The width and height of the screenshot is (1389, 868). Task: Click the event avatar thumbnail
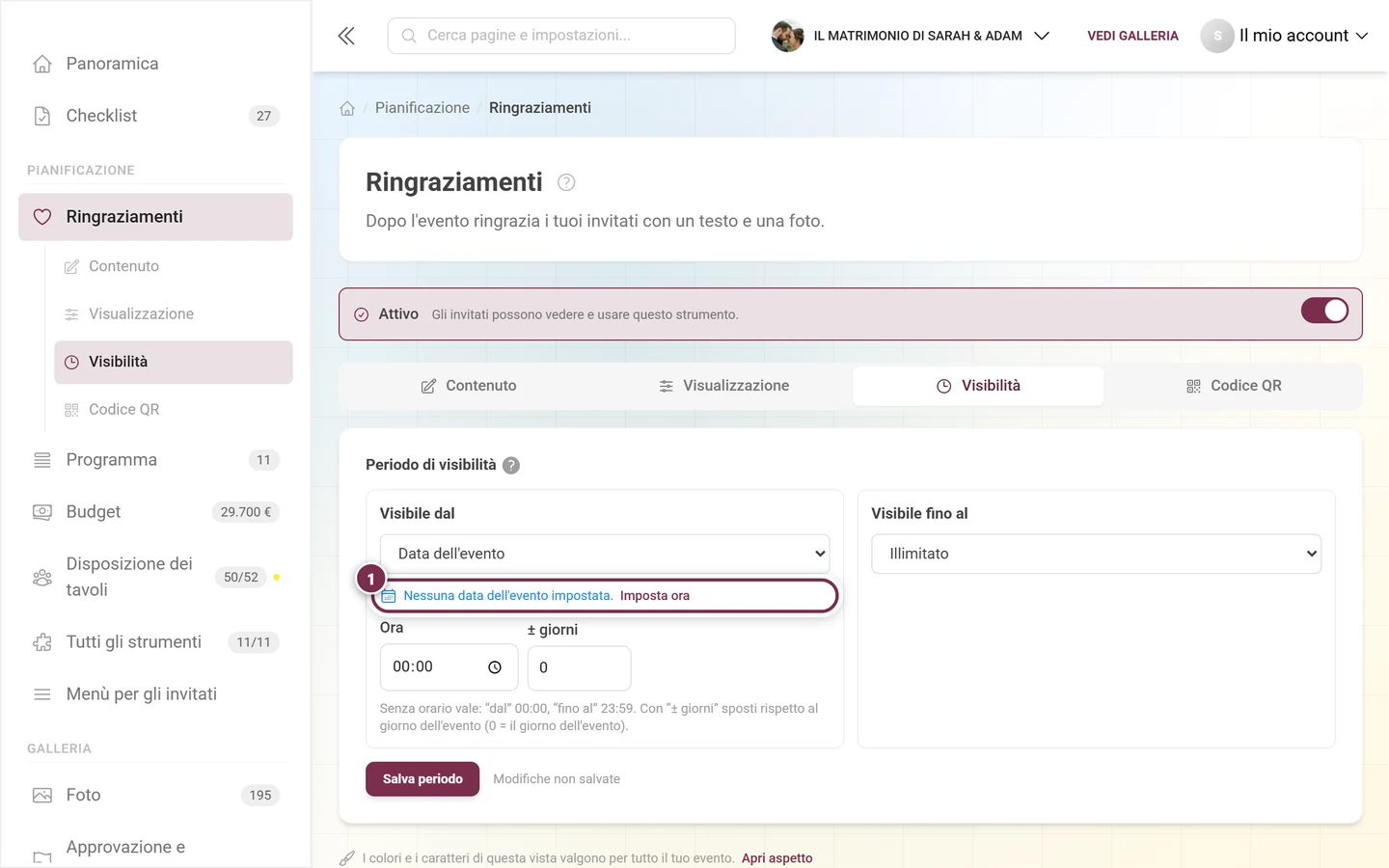click(x=787, y=36)
